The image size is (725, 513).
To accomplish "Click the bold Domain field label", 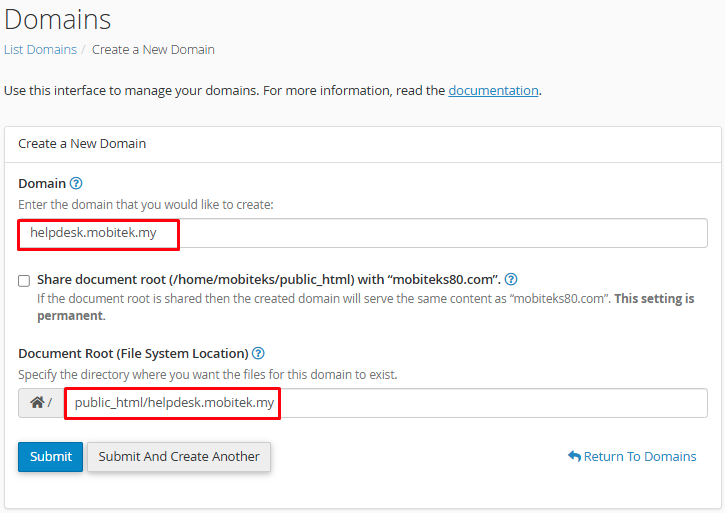I will 42,183.
